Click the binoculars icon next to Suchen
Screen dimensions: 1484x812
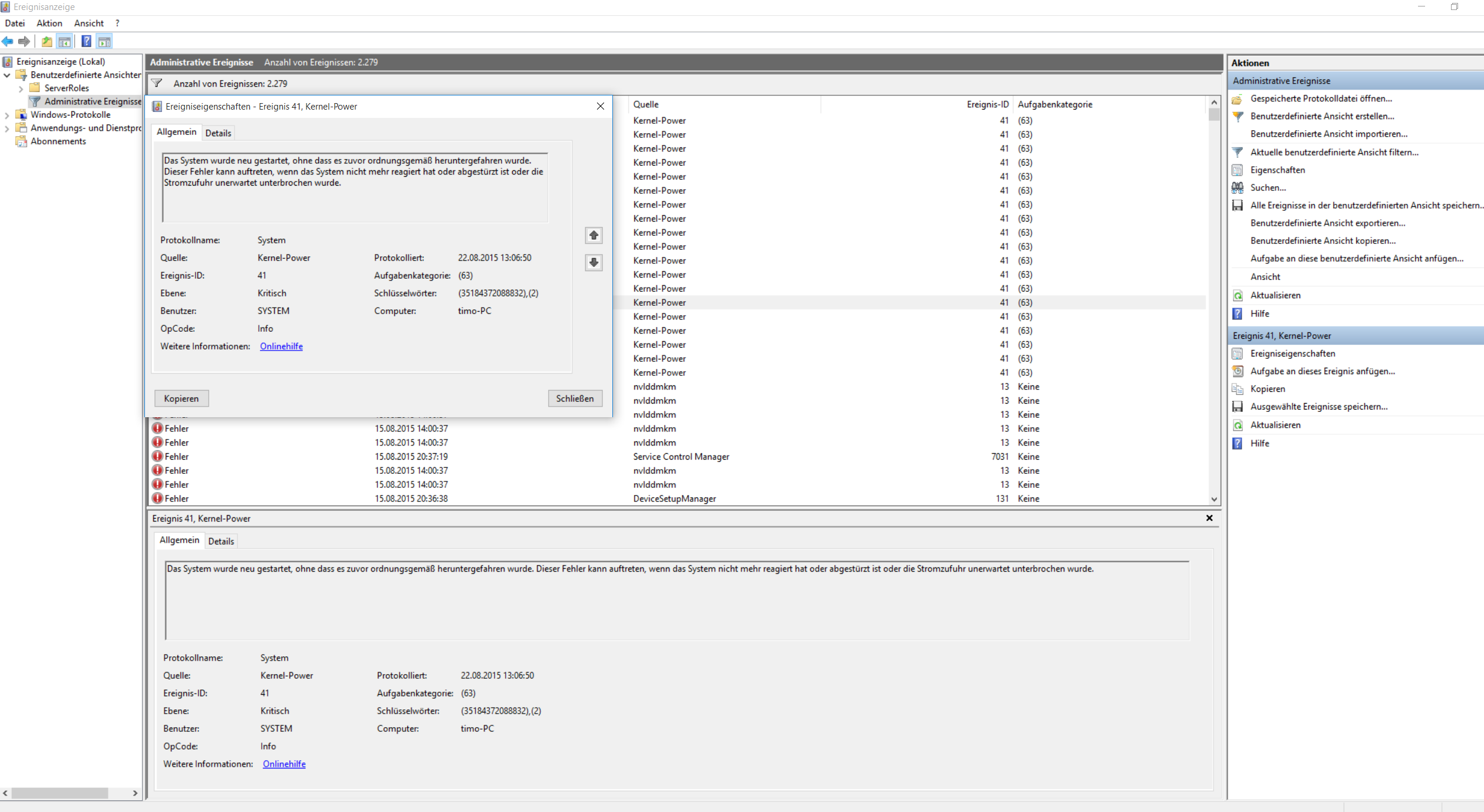coord(1238,187)
